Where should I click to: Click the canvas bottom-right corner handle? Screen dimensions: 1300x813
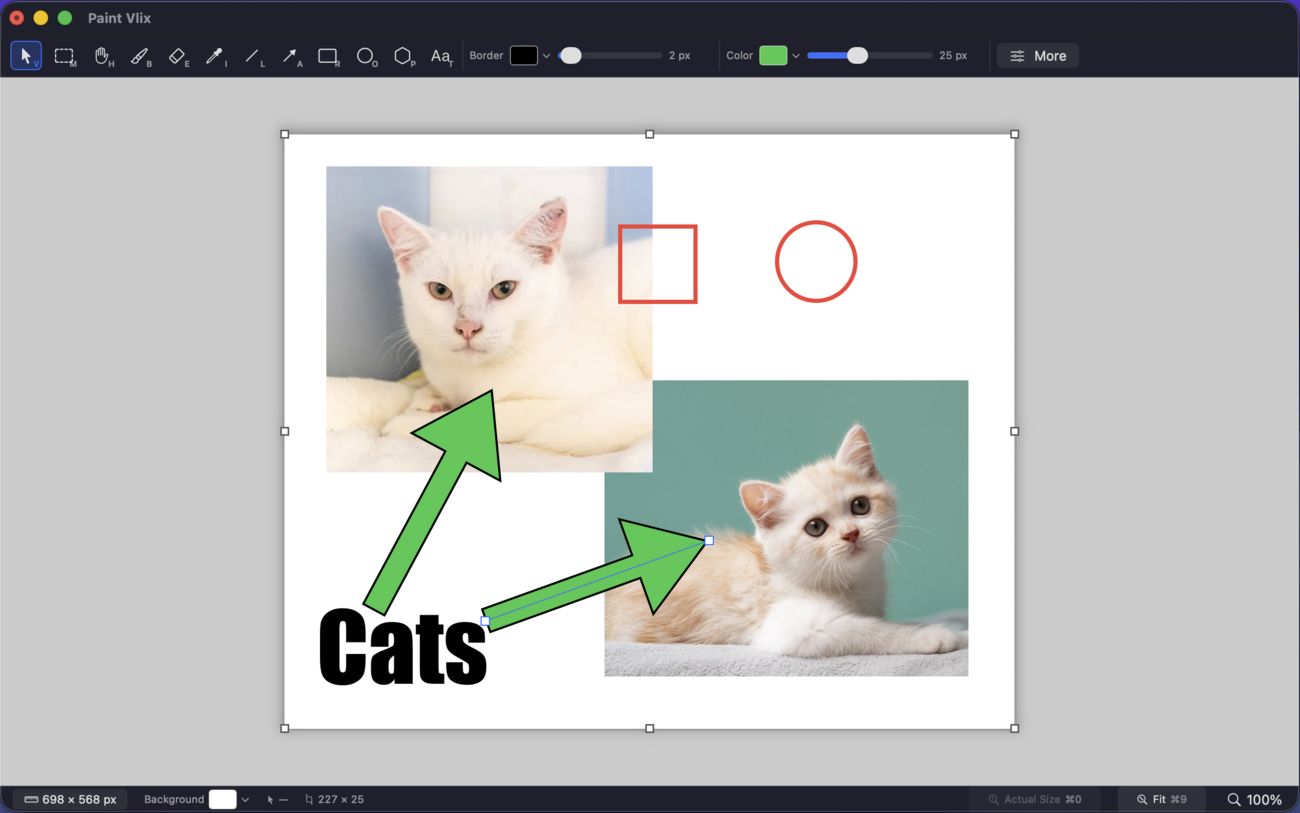point(1014,728)
